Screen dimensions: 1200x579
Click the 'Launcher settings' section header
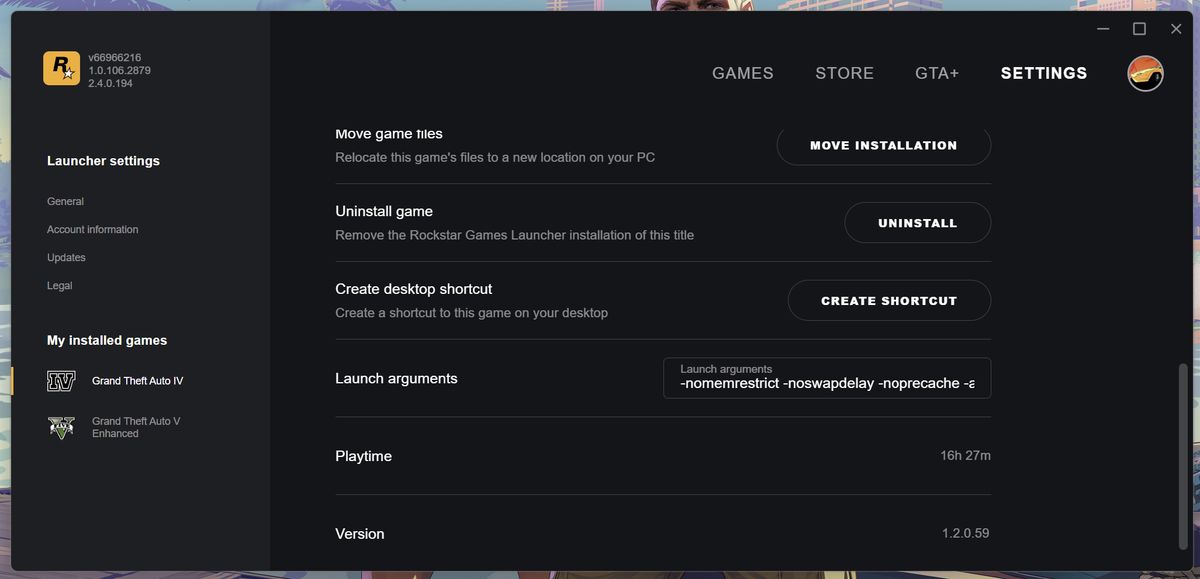tap(103, 161)
